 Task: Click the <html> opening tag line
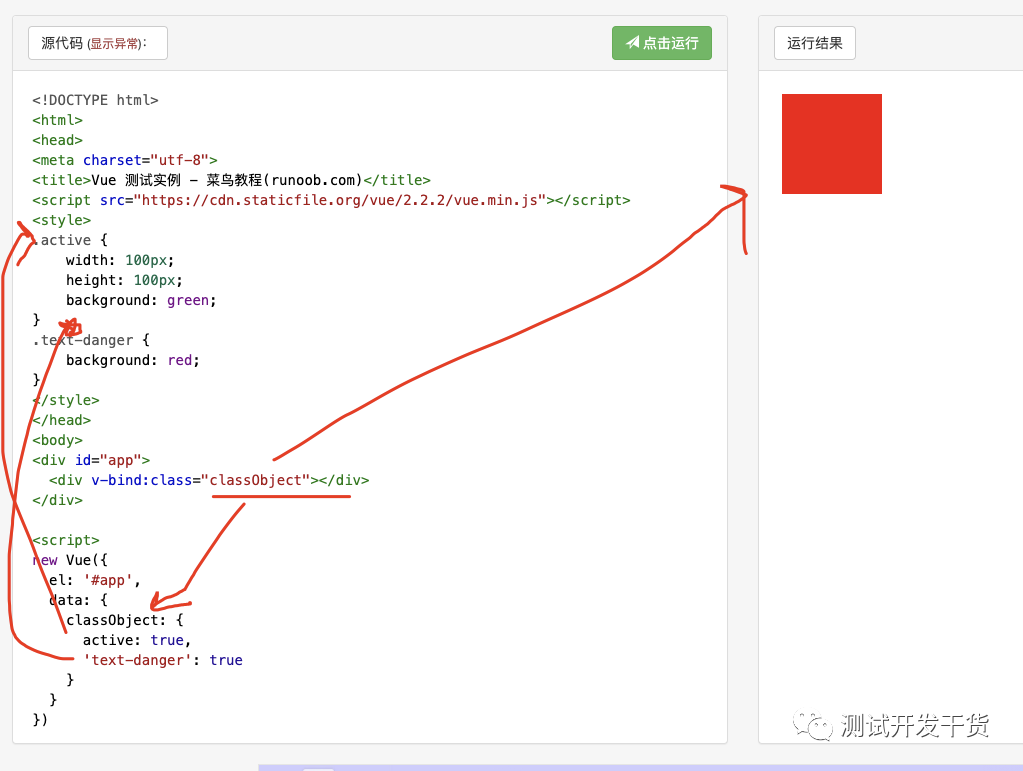pos(57,120)
